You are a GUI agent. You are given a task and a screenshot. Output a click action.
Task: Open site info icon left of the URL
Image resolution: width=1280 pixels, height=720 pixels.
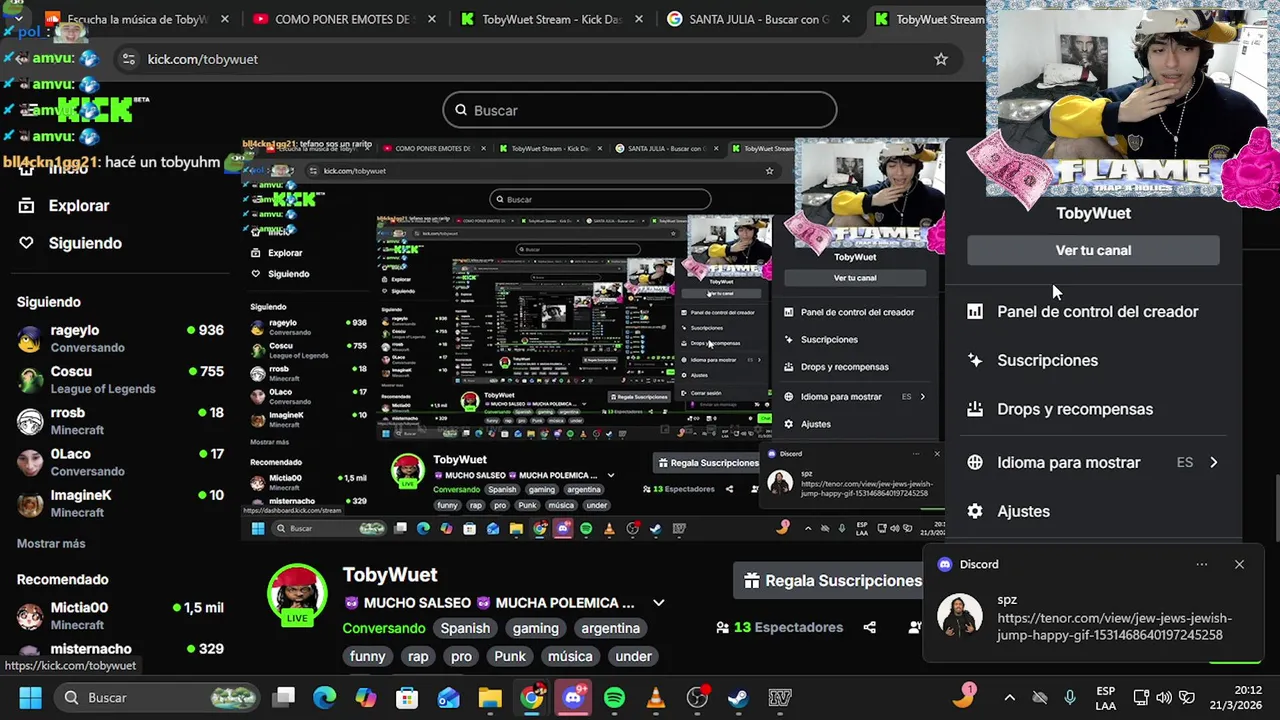(128, 59)
